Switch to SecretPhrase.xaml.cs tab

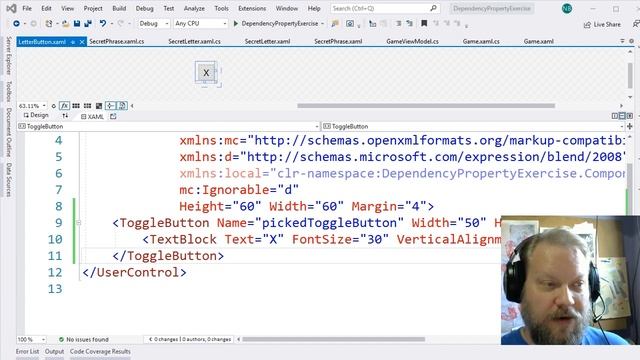tap(116, 41)
